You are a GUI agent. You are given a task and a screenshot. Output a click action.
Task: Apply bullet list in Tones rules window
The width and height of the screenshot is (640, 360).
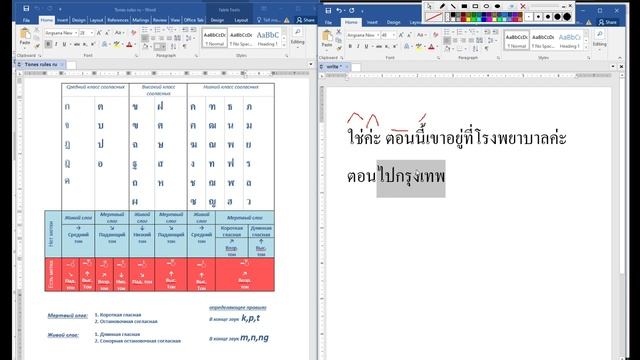pos(145,30)
